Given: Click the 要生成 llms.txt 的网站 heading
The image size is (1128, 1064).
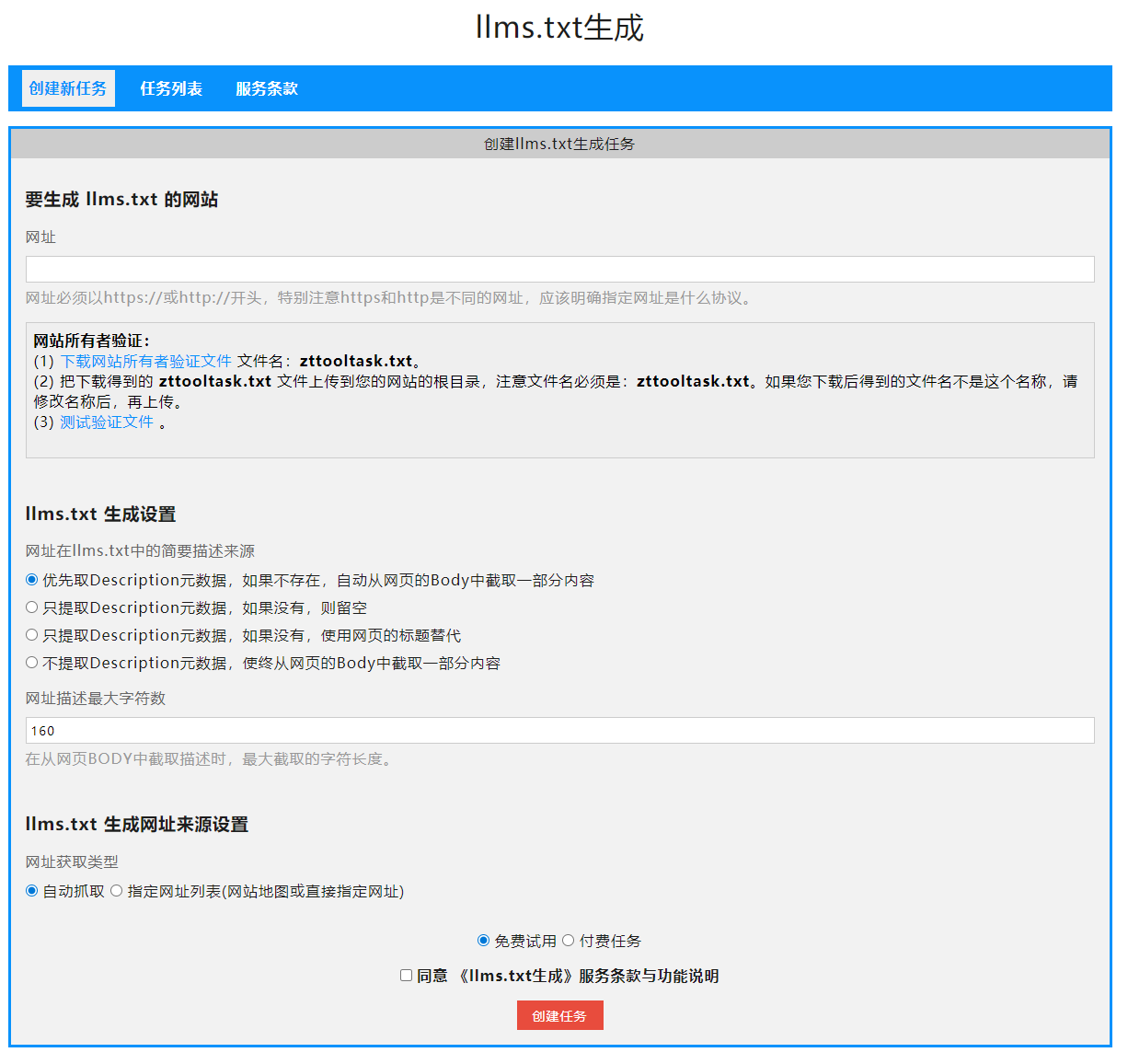Looking at the screenshot, I should pyautogui.click(x=121, y=200).
